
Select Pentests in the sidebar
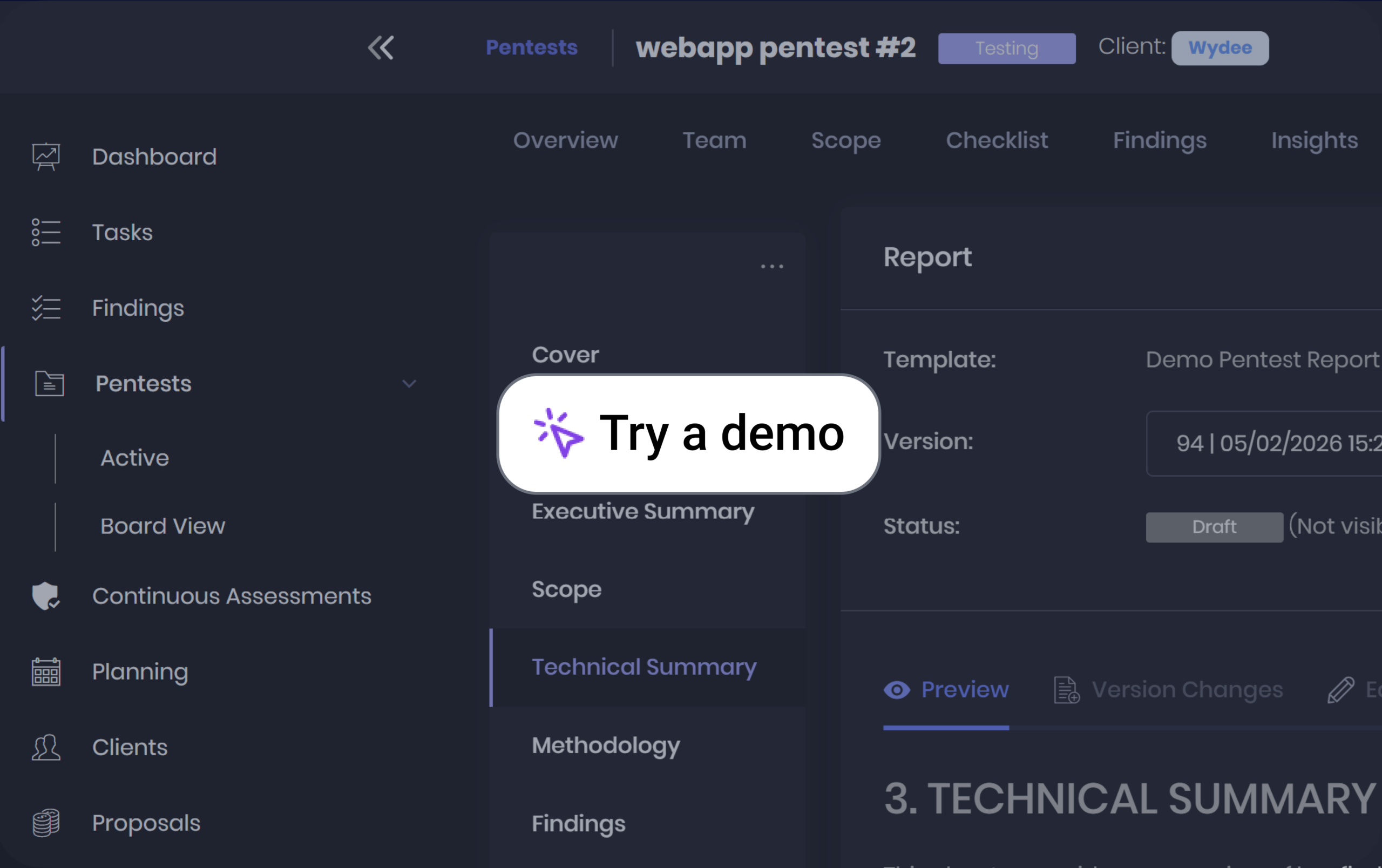(144, 383)
